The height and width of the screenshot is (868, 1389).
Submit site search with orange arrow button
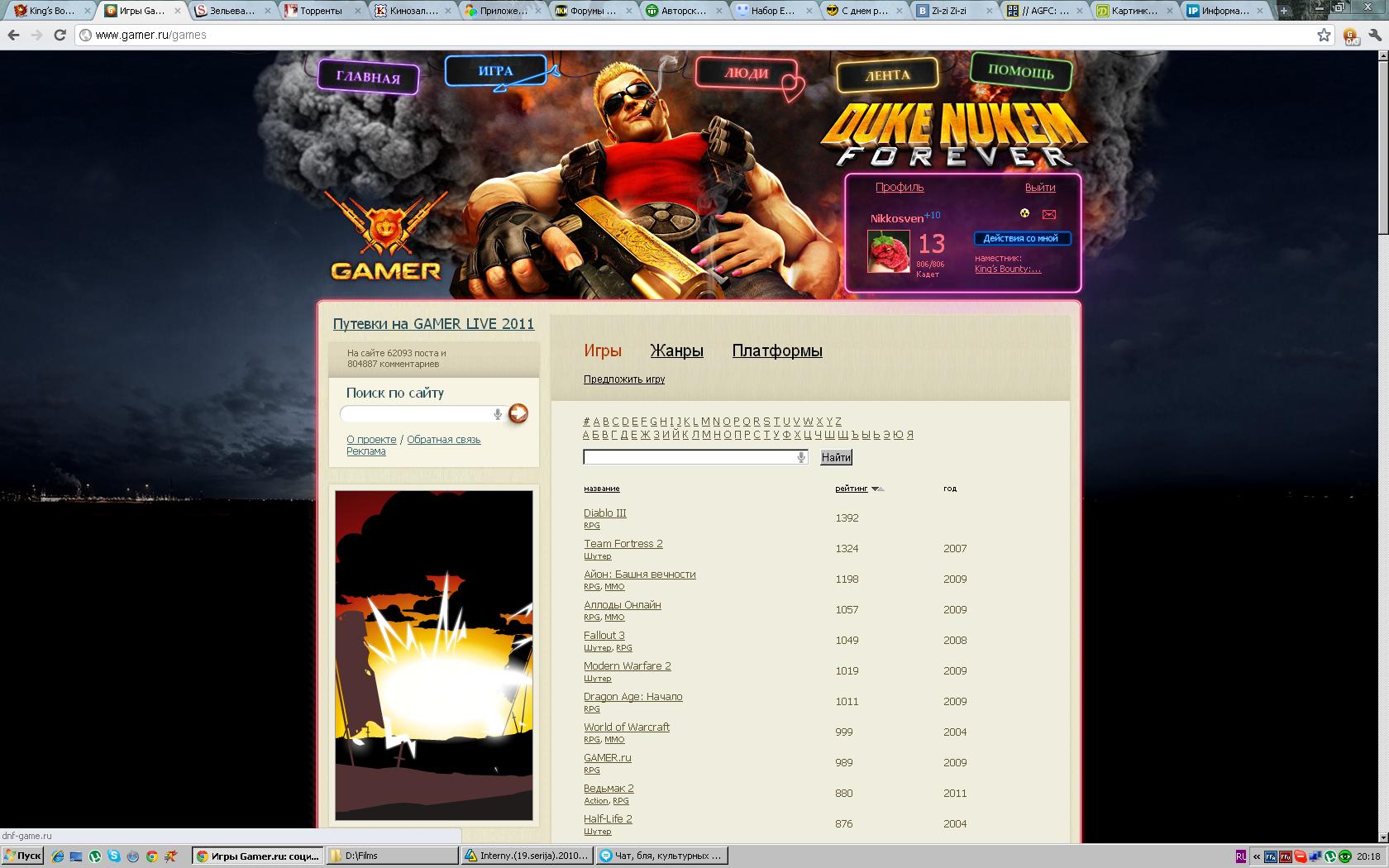click(x=518, y=413)
